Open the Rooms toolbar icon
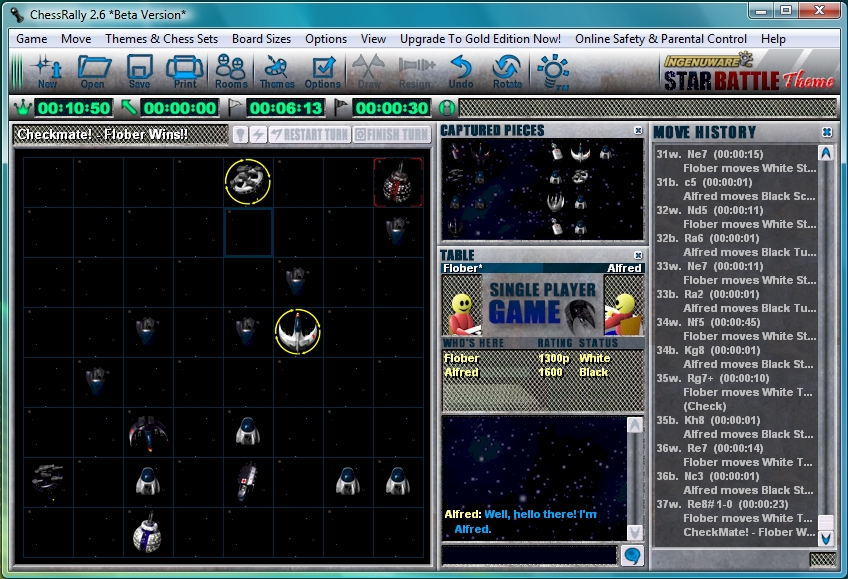This screenshot has height=579, width=848. (x=231, y=71)
